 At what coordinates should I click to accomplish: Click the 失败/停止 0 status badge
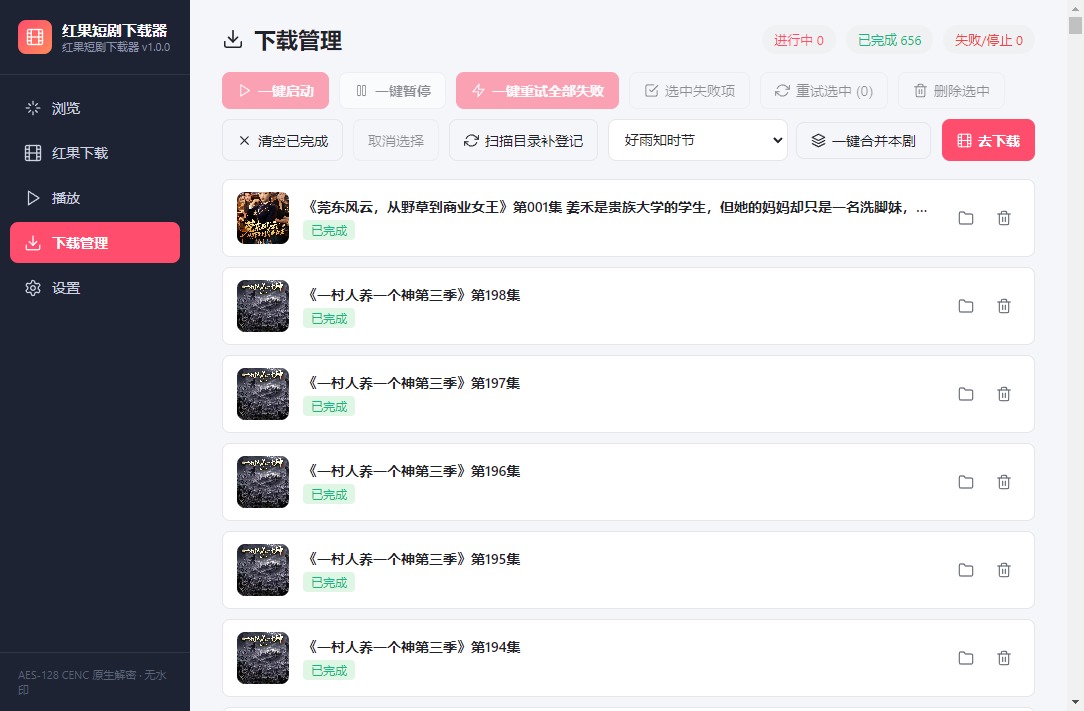[x=989, y=40]
